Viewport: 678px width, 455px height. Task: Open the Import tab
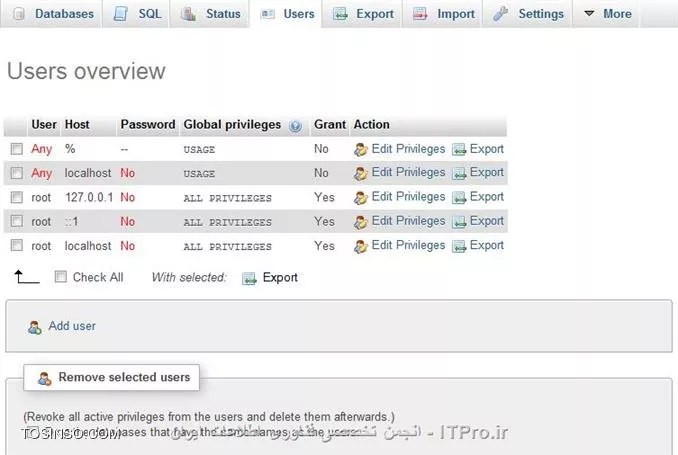[x=442, y=13]
